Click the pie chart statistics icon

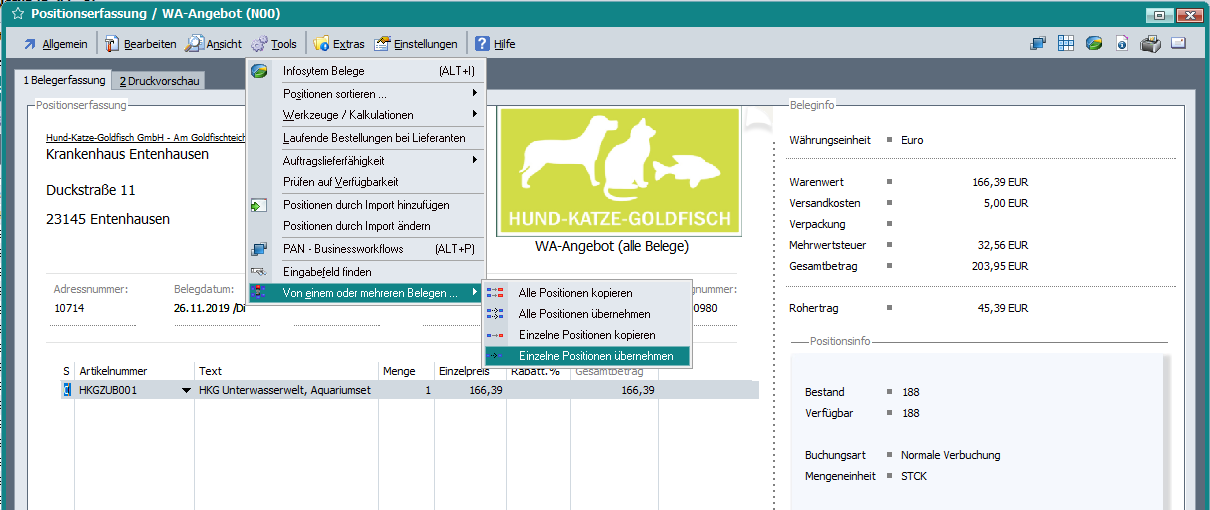(x=1094, y=43)
